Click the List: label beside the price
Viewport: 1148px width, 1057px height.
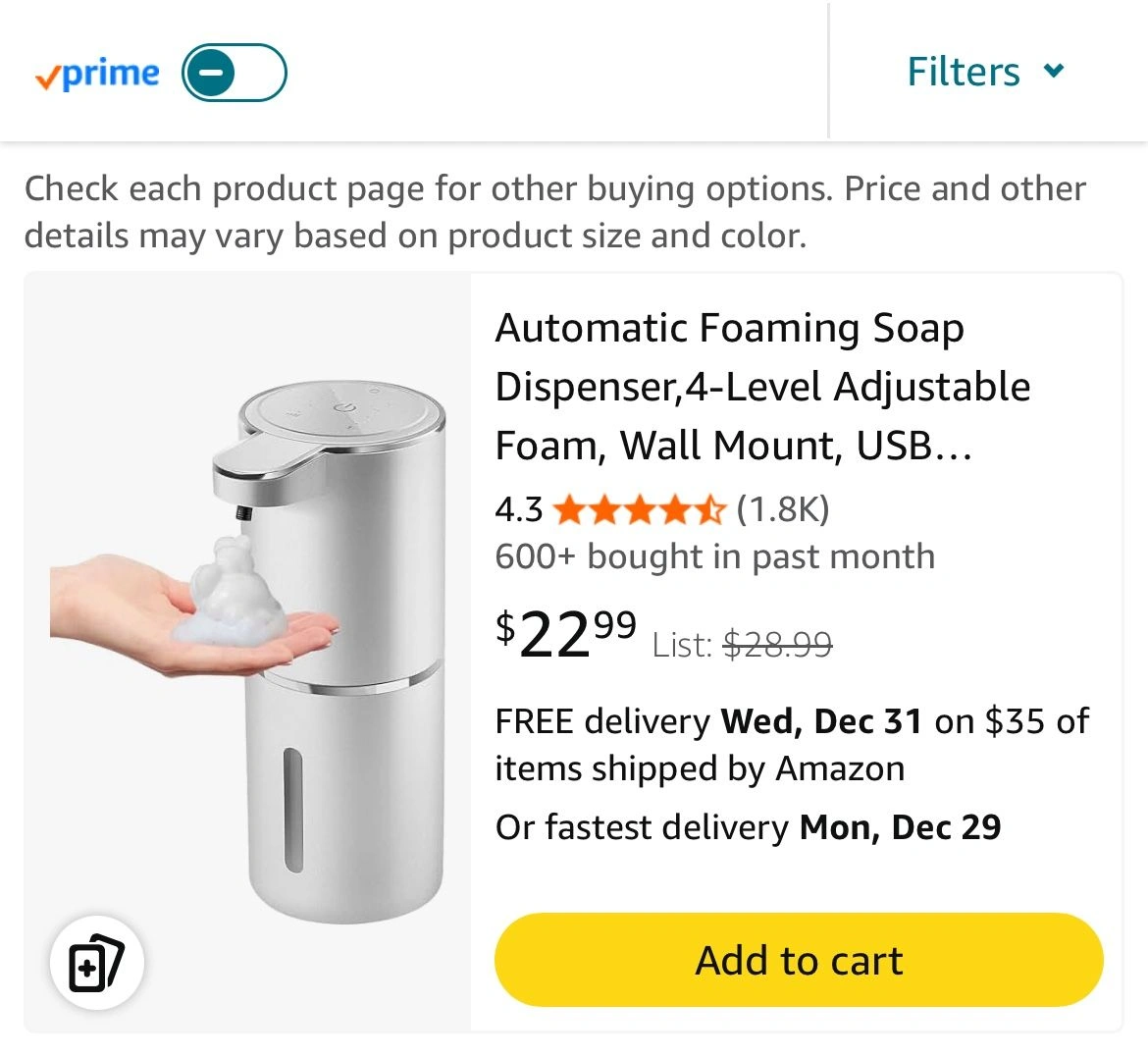pos(682,645)
